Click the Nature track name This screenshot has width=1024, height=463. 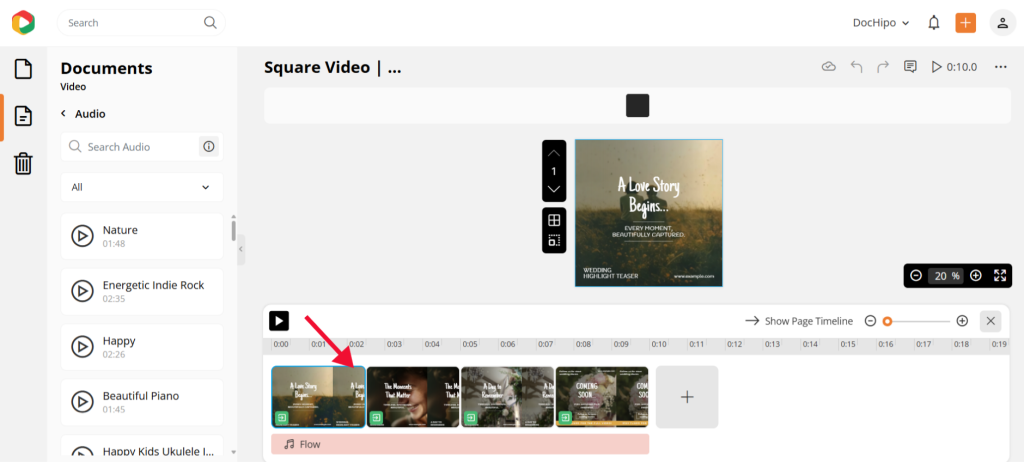(x=120, y=230)
